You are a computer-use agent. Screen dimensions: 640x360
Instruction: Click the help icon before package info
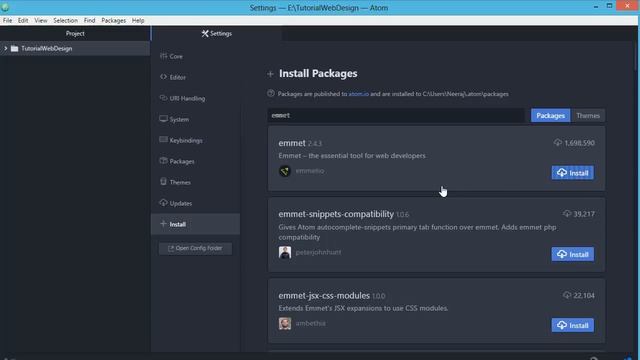point(271,93)
